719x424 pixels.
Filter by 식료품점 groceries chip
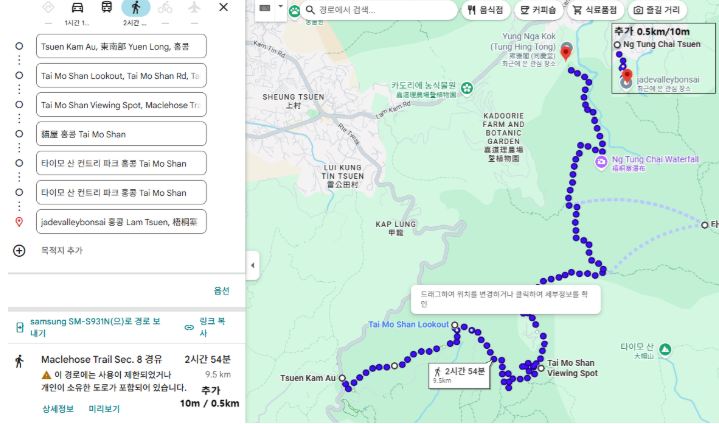[x=595, y=10]
